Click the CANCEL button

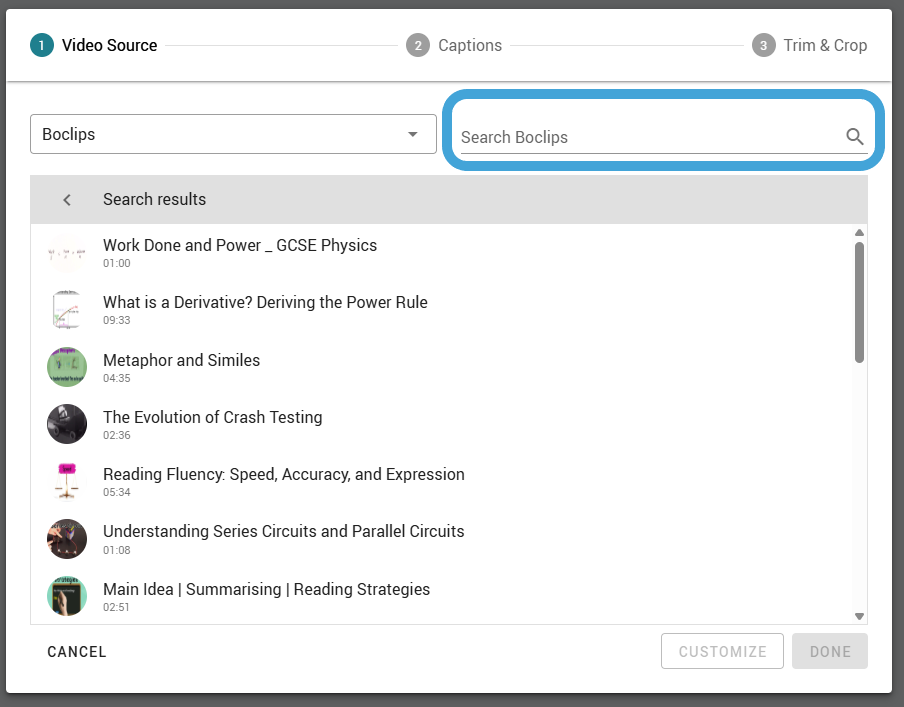pyautogui.click(x=77, y=652)
